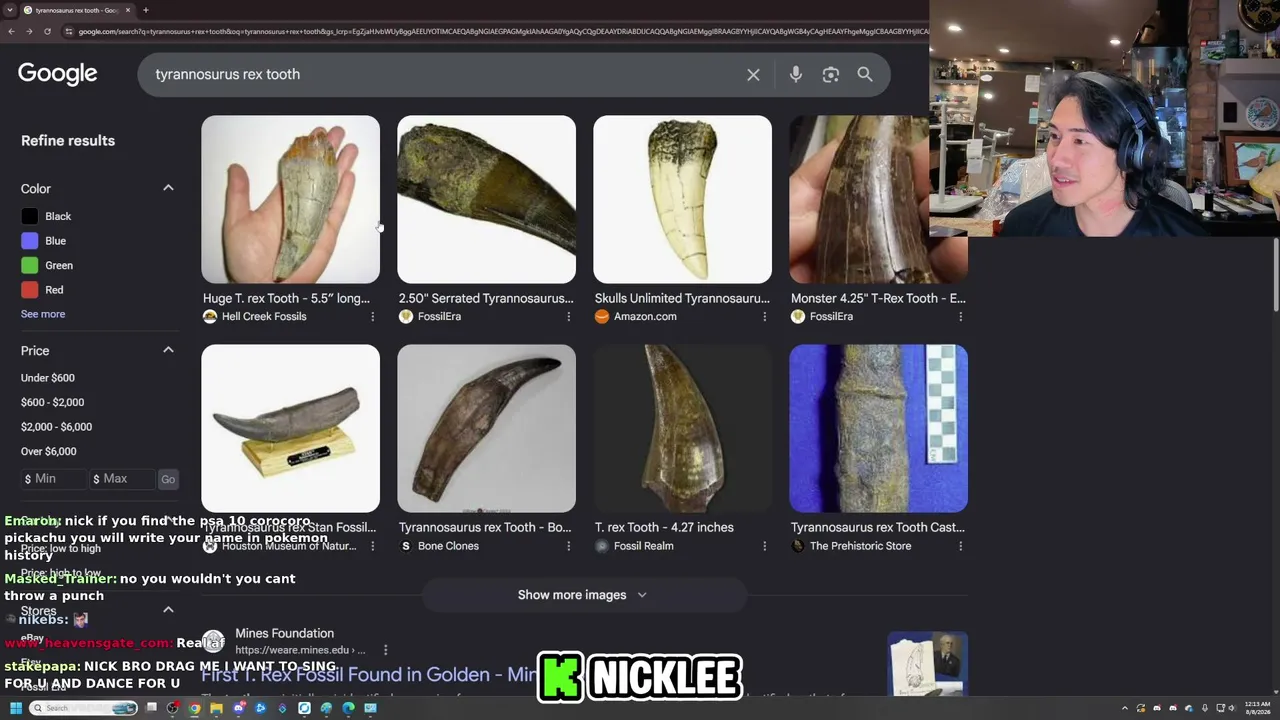Focus the Max price input field
Image resolution: width=1280 pixels, height=720 pixels.
pyautogui.click(x=122, y=479)
